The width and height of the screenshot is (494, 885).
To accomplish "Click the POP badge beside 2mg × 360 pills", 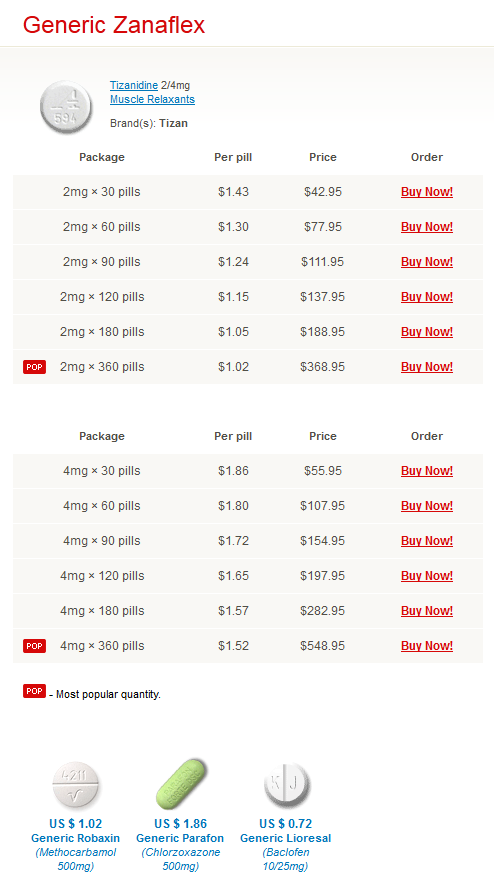I will tap(34, 367).
